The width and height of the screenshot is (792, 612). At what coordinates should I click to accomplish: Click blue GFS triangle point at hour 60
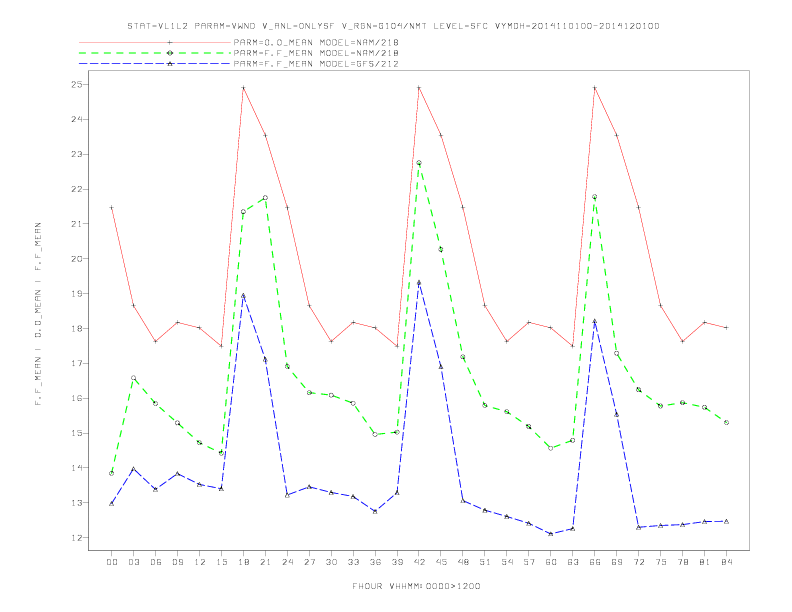click(x=551, y=534)
